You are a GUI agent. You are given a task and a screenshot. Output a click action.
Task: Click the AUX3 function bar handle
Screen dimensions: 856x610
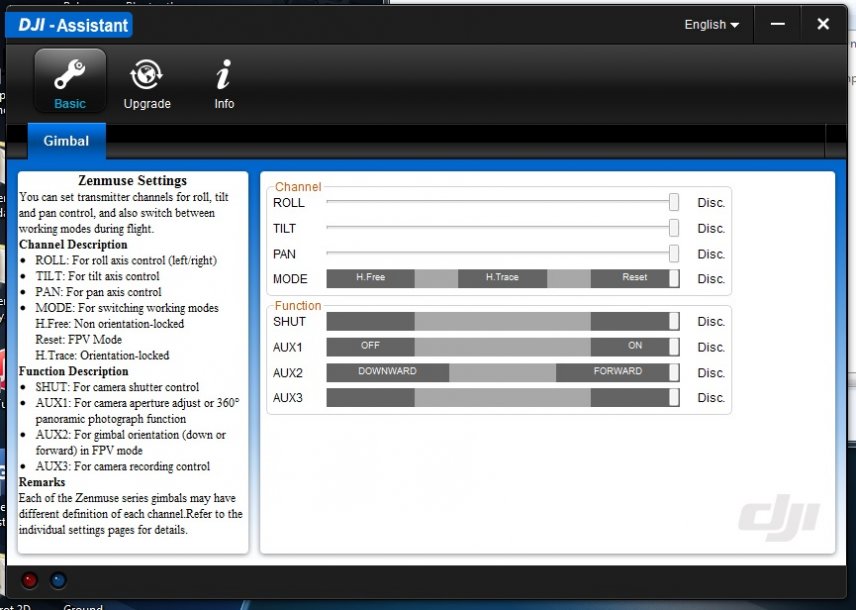point(674,398)
